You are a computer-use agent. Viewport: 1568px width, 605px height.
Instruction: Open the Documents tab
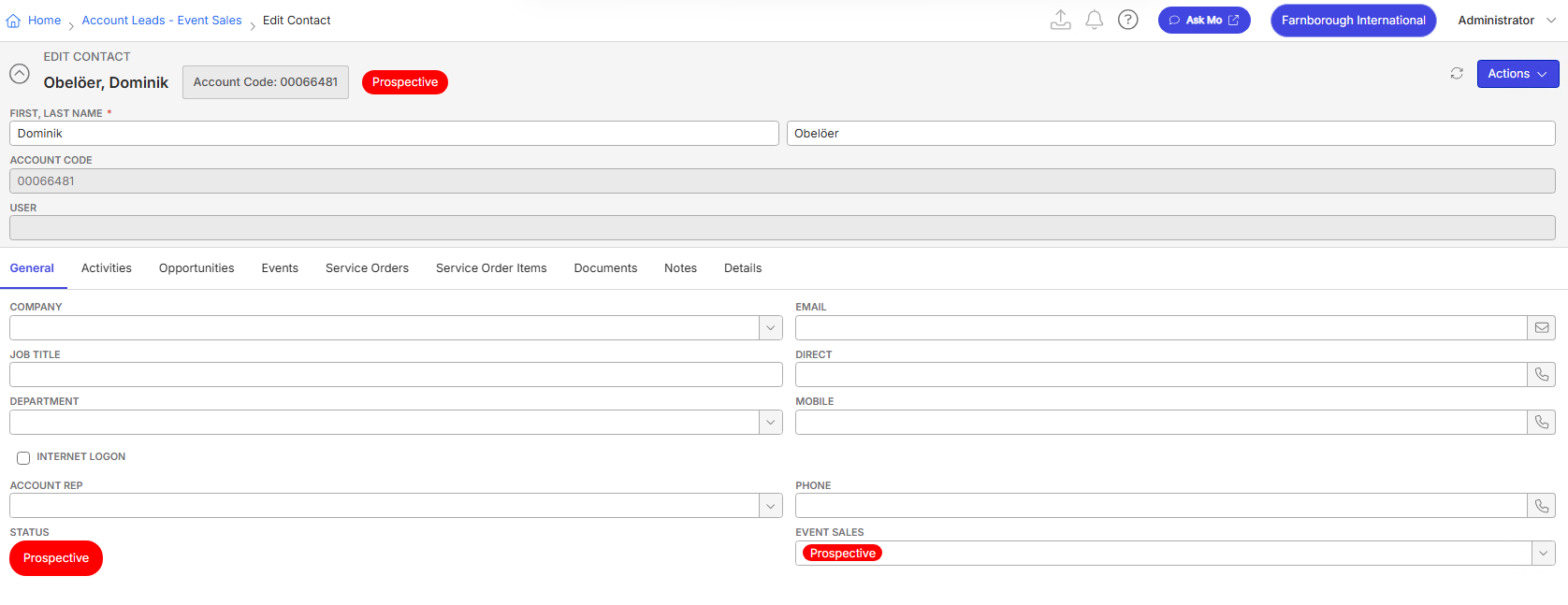tap(605, 268)
